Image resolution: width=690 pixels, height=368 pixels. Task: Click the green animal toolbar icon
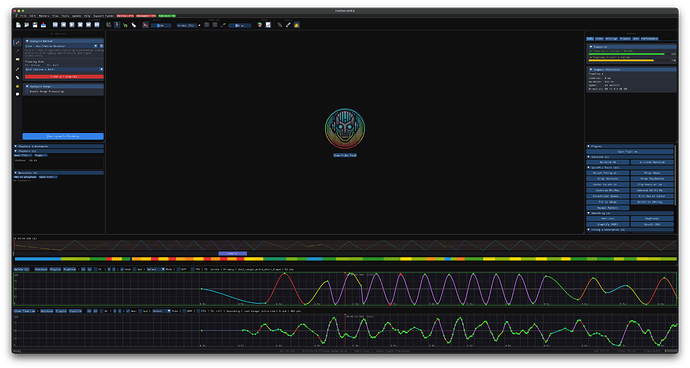pyautogui.click(x=125, y=25)
